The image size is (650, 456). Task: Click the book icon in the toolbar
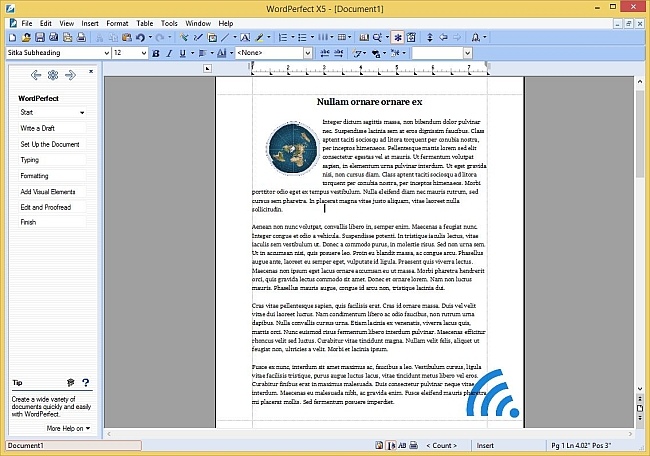click(x=364, y=38)
